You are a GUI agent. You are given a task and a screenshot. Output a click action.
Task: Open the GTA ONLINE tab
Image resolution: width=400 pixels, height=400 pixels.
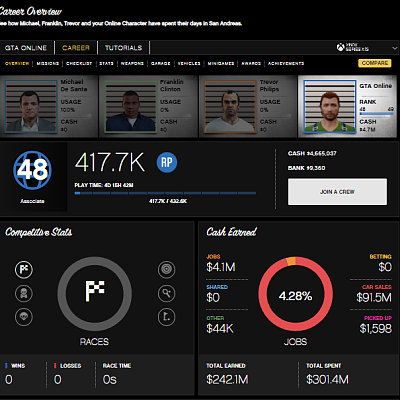click(x=26, y=48)
